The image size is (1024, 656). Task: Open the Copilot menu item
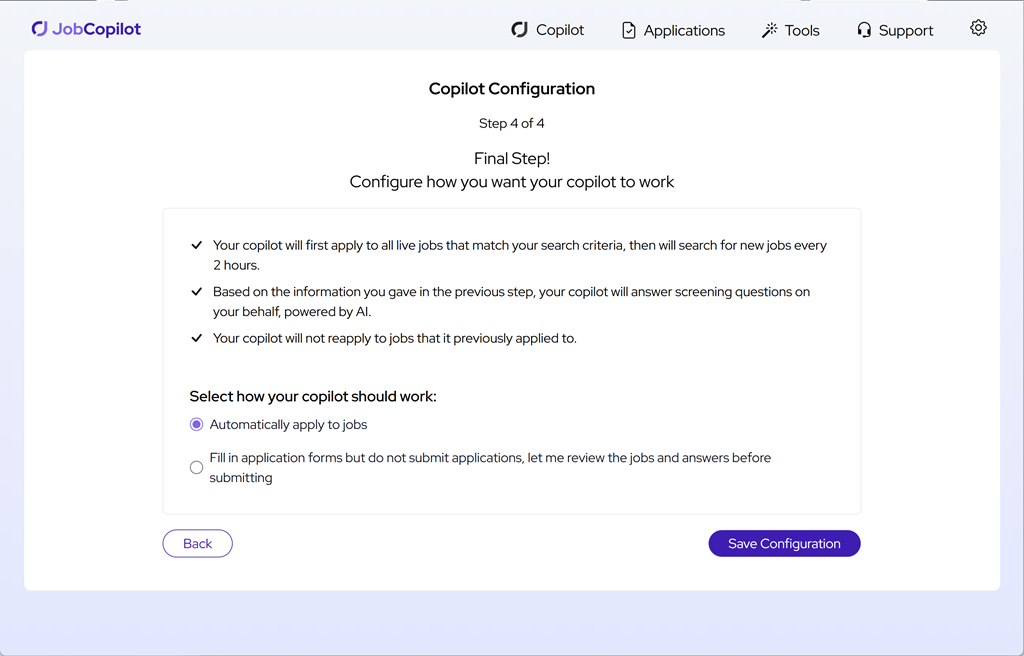548,30
